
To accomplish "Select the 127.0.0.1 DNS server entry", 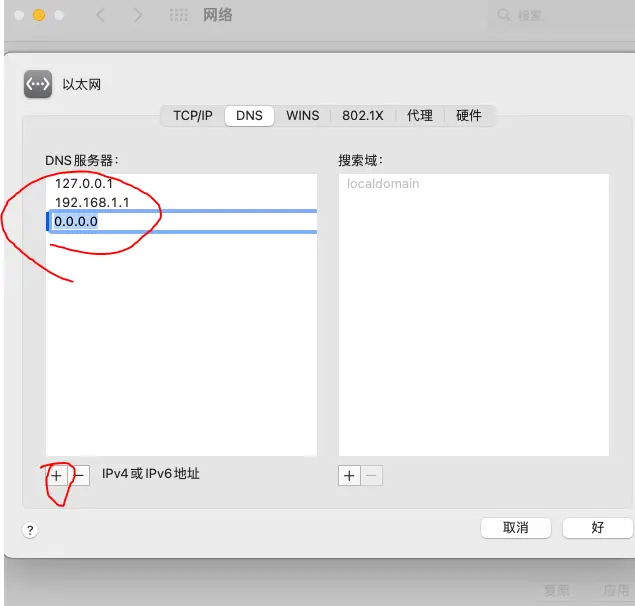I will (84, 184).
